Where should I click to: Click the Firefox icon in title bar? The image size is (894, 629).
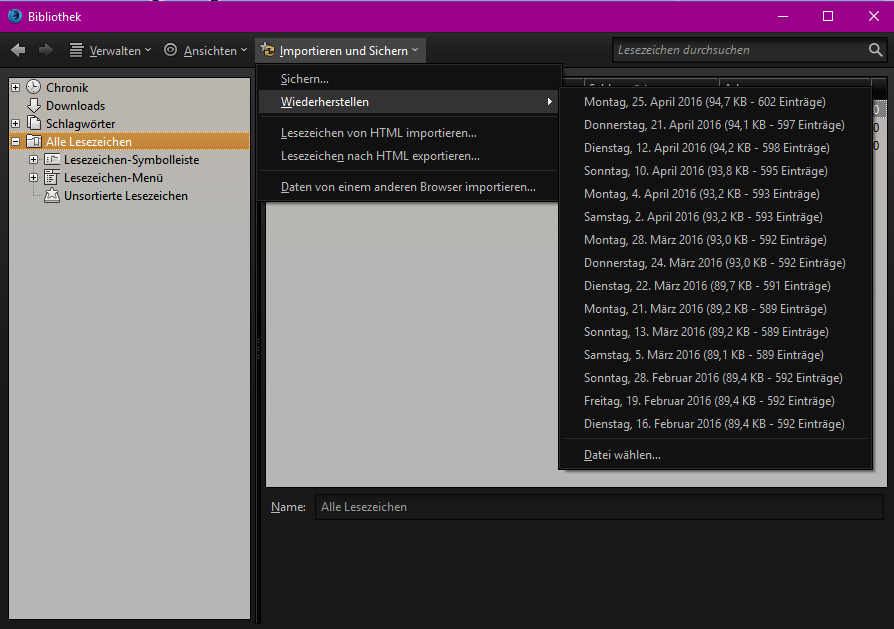pos(14,16)
